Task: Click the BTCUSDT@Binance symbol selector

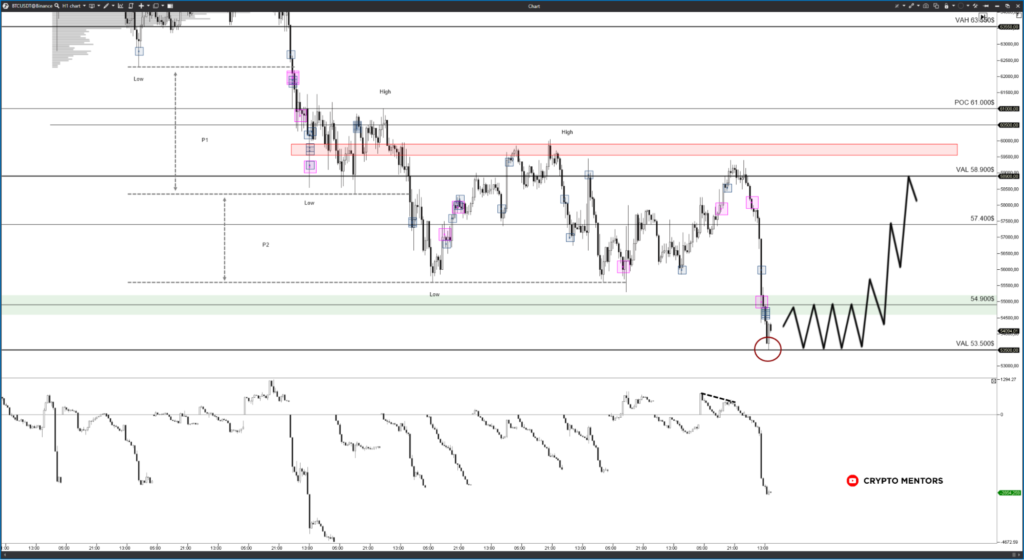Action: [x=30, y=8]
